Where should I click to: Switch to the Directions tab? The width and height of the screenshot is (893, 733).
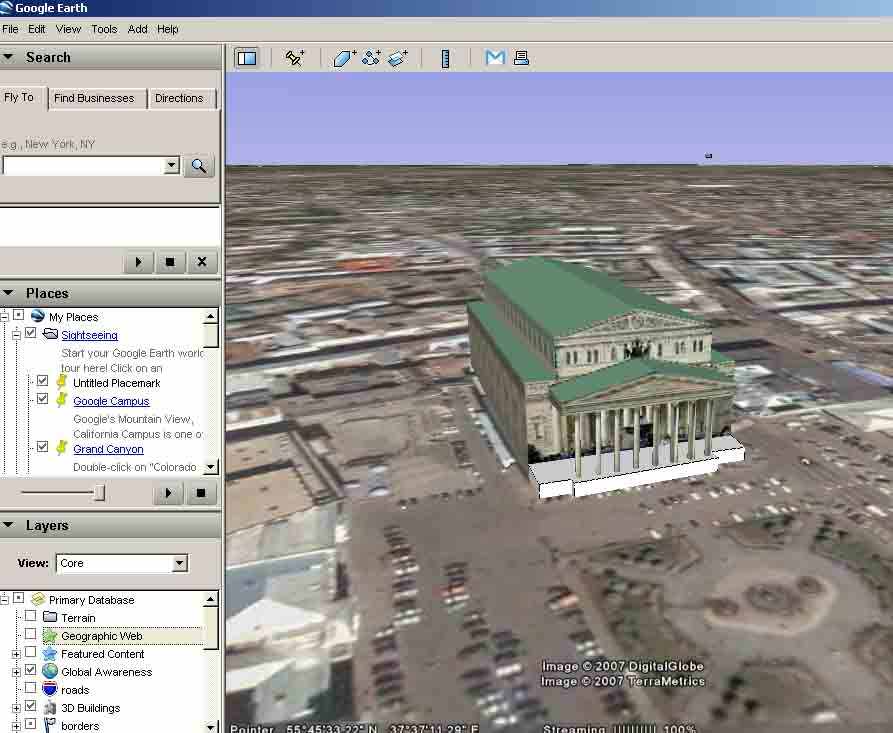click(x=179, y=98)
